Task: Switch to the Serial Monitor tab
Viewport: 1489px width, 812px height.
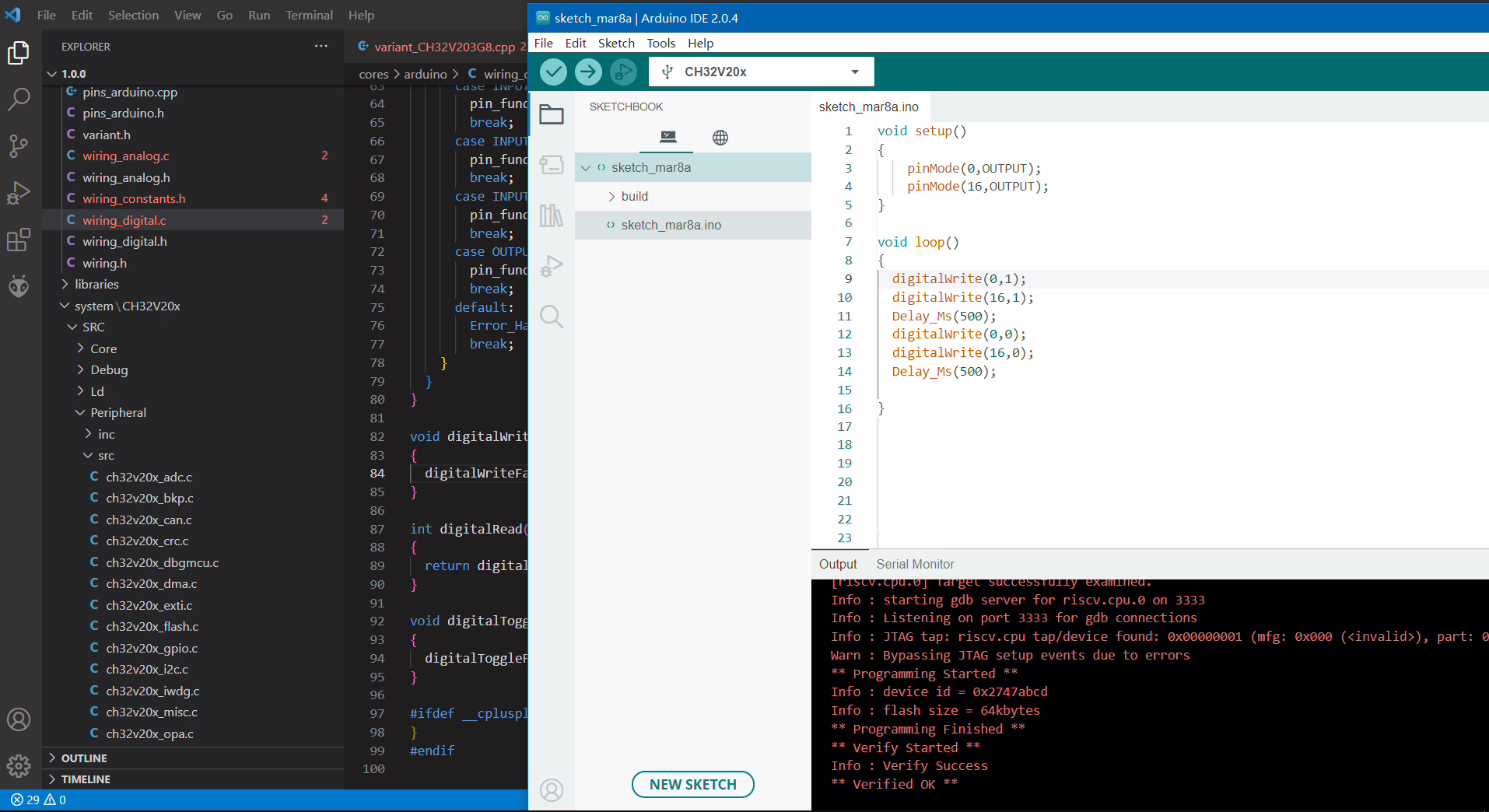Action: click(915, 565)
